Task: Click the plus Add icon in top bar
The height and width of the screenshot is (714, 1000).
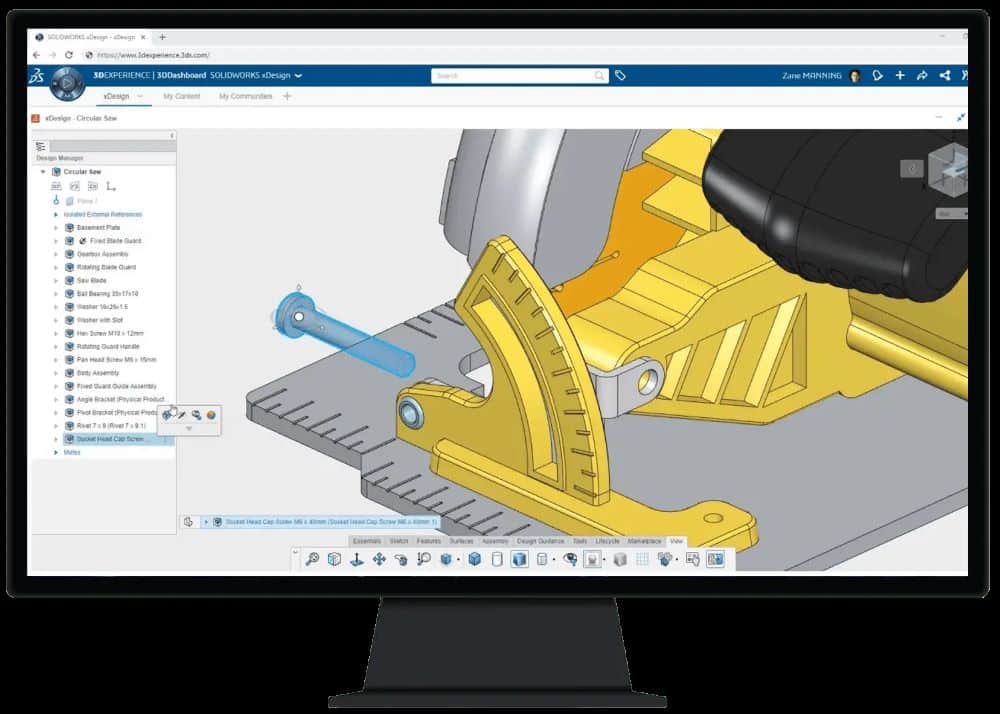Action: pos(900,75)
